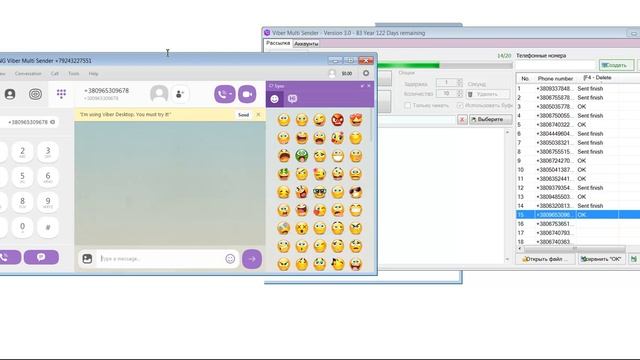This screenshot has height=360, width=640.
Task: Click the +380965309678 contact name in header
Action: click(x=106, y=91)
